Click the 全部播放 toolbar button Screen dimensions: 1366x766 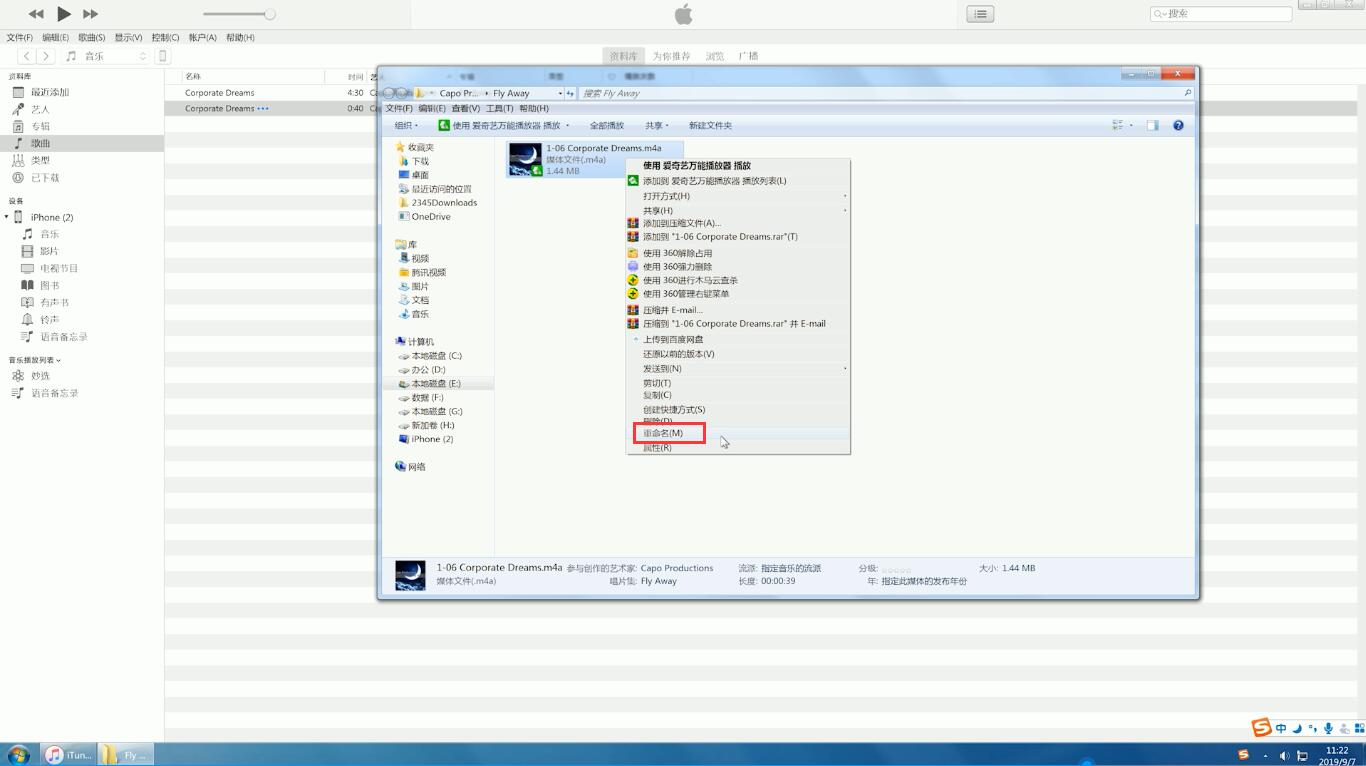(606, 125)
